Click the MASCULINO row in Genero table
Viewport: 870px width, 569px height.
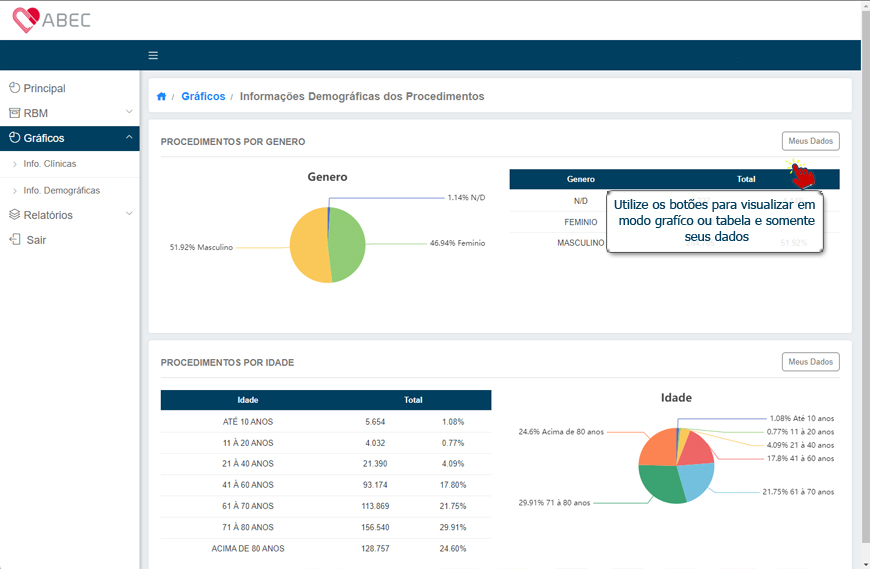click(x=674, y=243)
